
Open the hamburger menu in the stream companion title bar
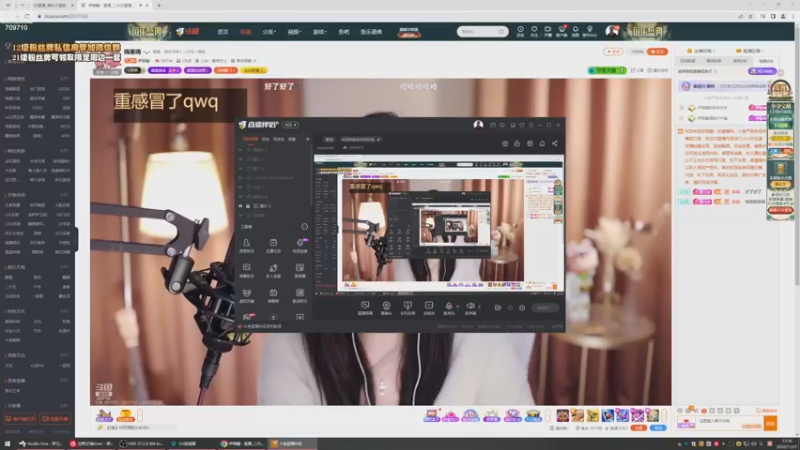pos(531,125)
